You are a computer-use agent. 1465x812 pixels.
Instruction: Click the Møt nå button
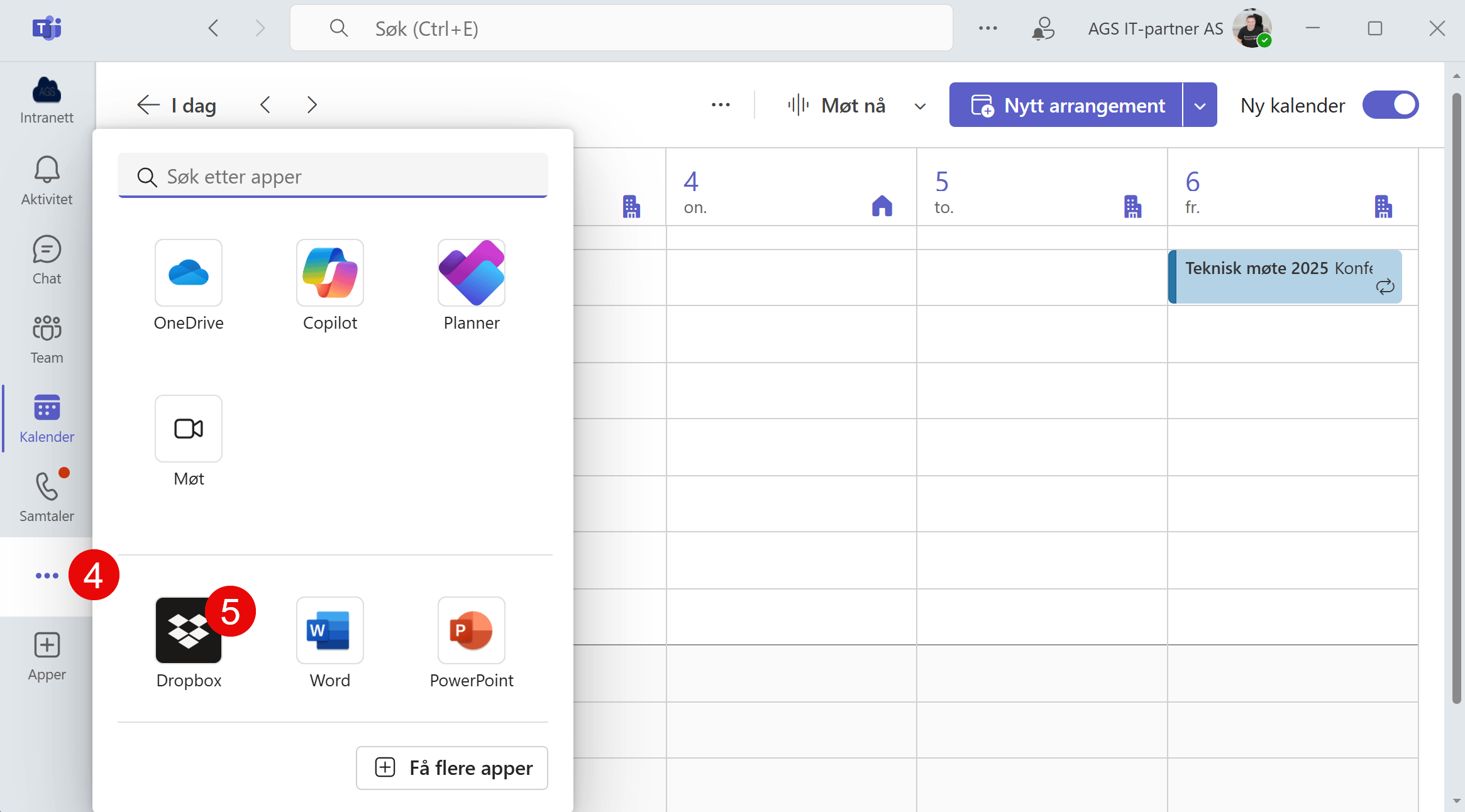(837, 105)
